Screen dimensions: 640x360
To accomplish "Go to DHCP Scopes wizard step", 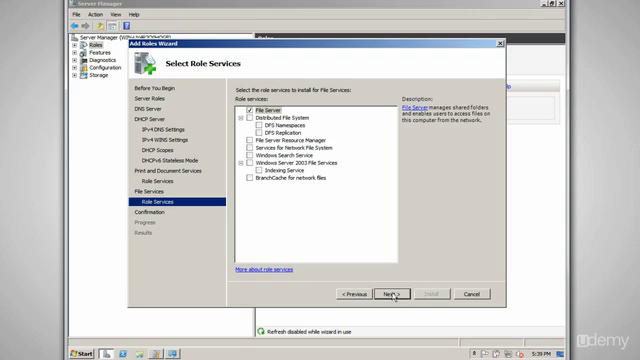I will pyautogui.click(x=158, y=150).
